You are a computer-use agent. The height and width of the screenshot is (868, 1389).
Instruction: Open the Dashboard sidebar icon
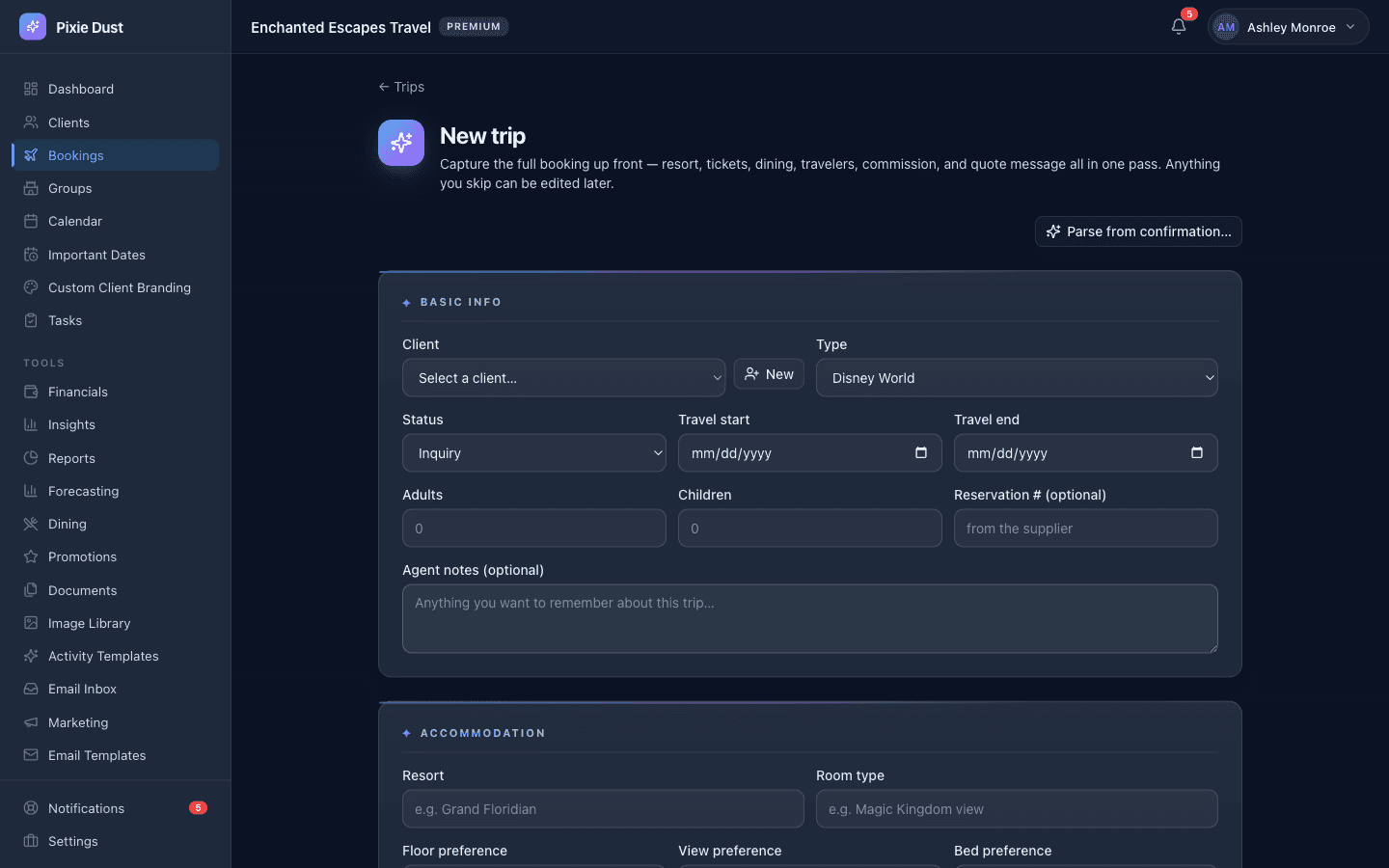(x=31, y=89)
